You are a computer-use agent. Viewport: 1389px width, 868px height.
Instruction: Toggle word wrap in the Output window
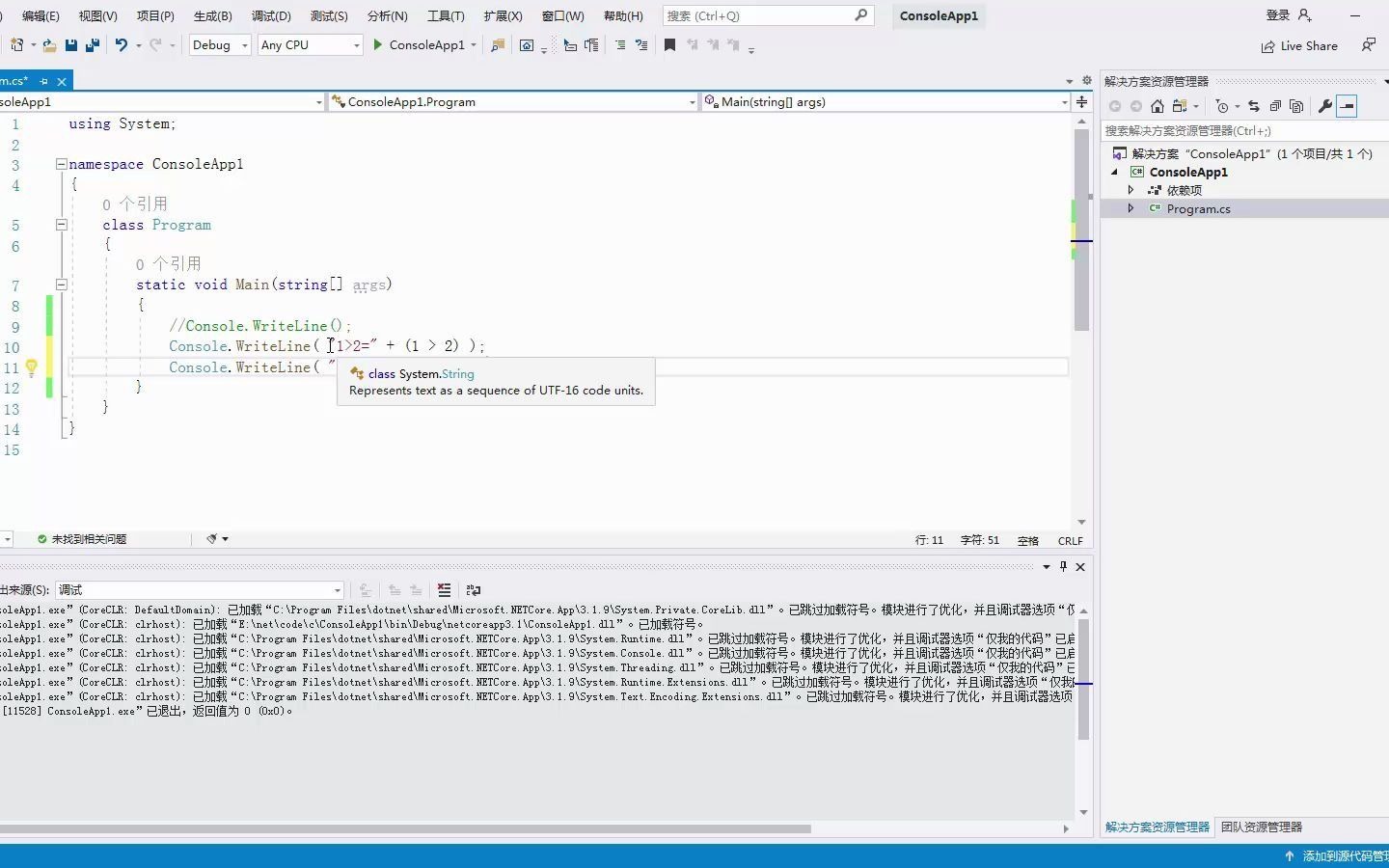tap(473, 589)
